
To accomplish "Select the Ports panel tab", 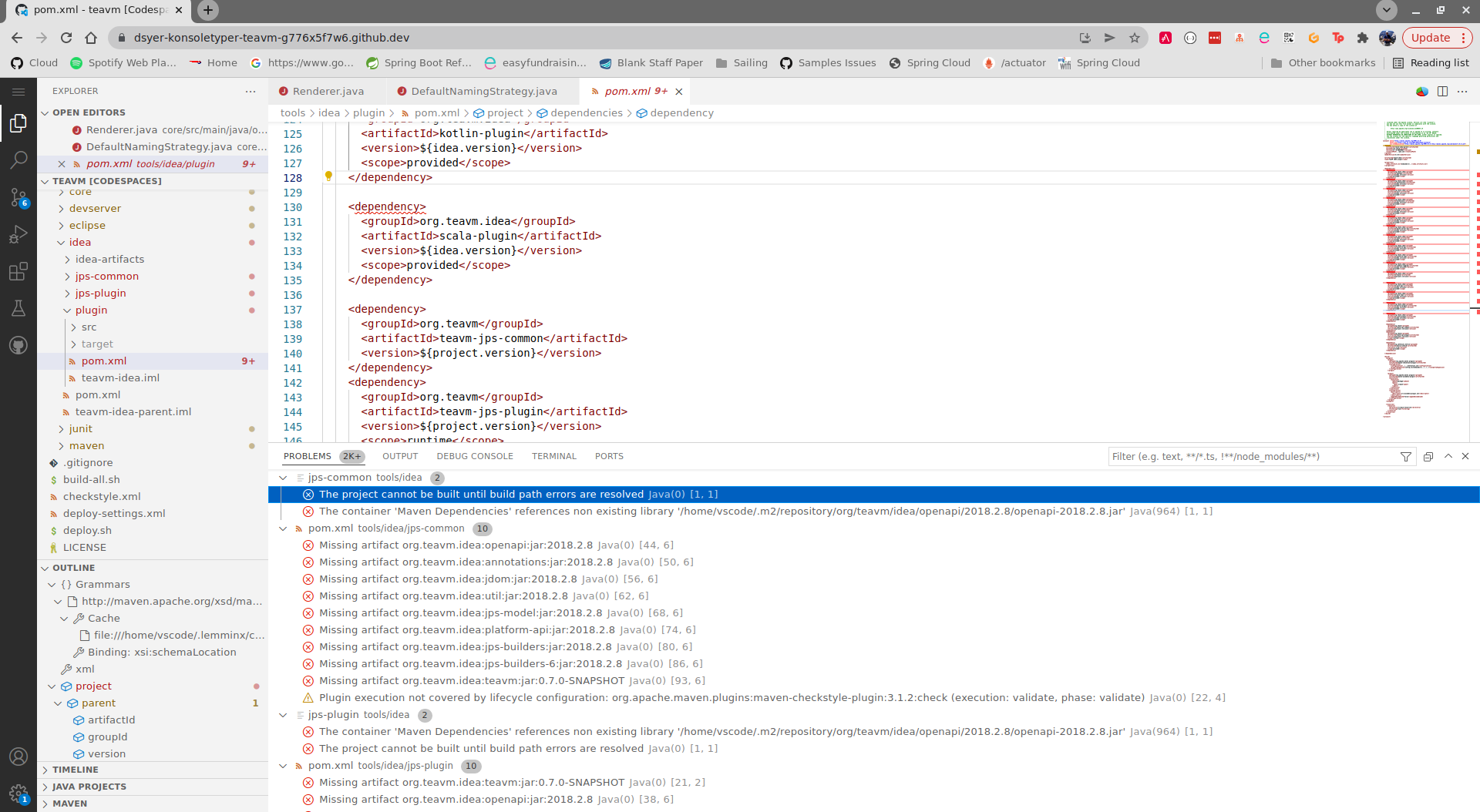I will pos(609,457).
